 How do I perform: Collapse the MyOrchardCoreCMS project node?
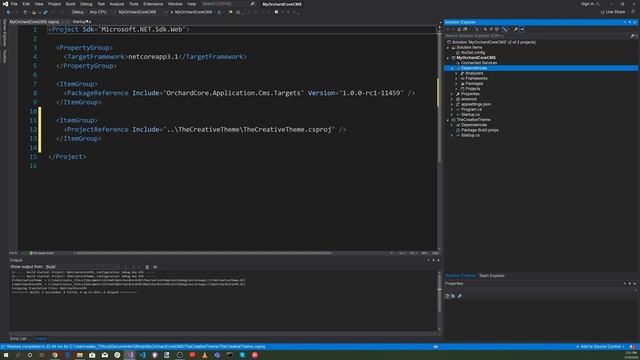[x=448, y=58]
